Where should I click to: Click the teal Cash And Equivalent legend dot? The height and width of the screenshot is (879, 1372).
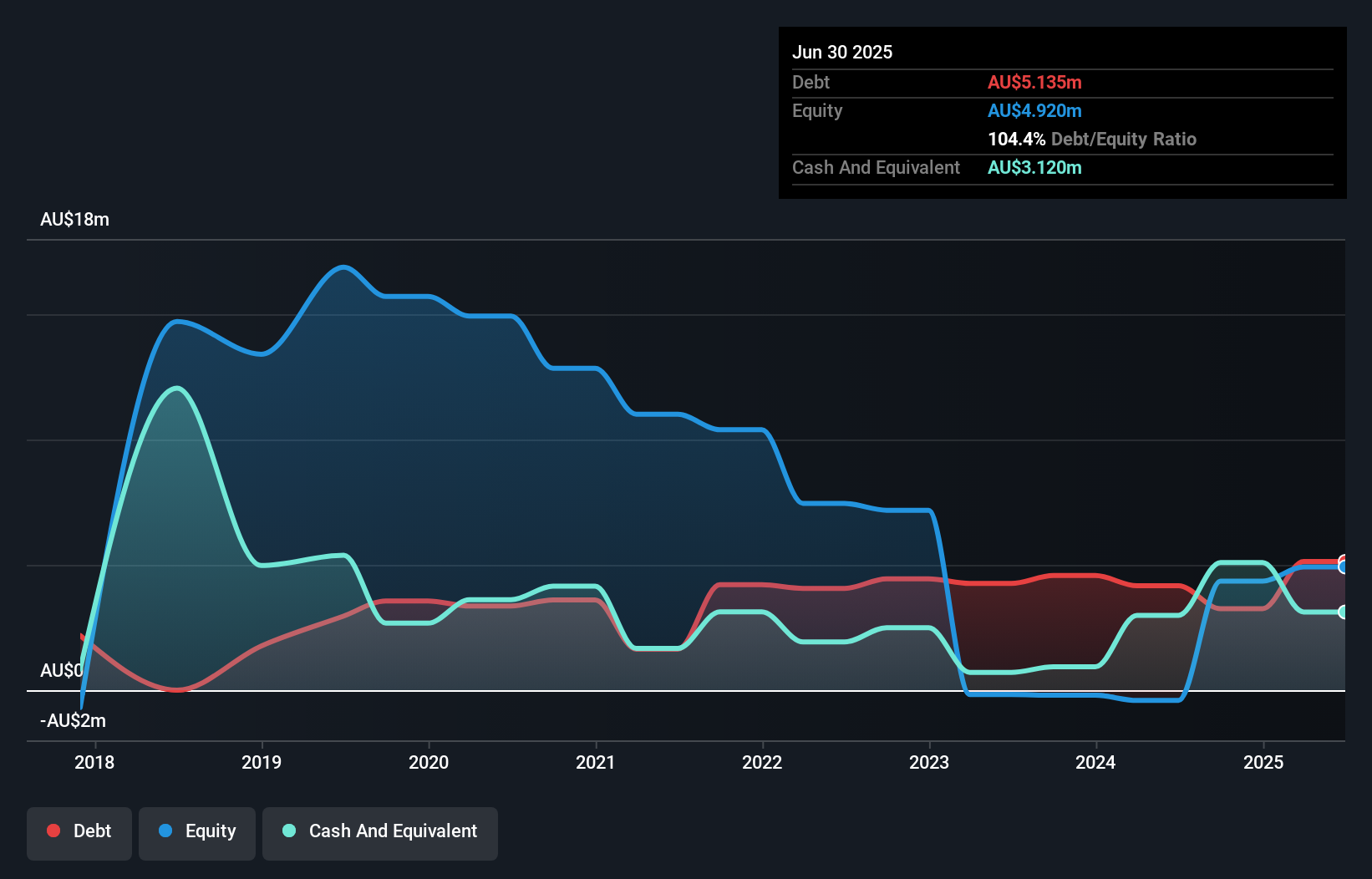pyautogui.click(x=289, y=831)
